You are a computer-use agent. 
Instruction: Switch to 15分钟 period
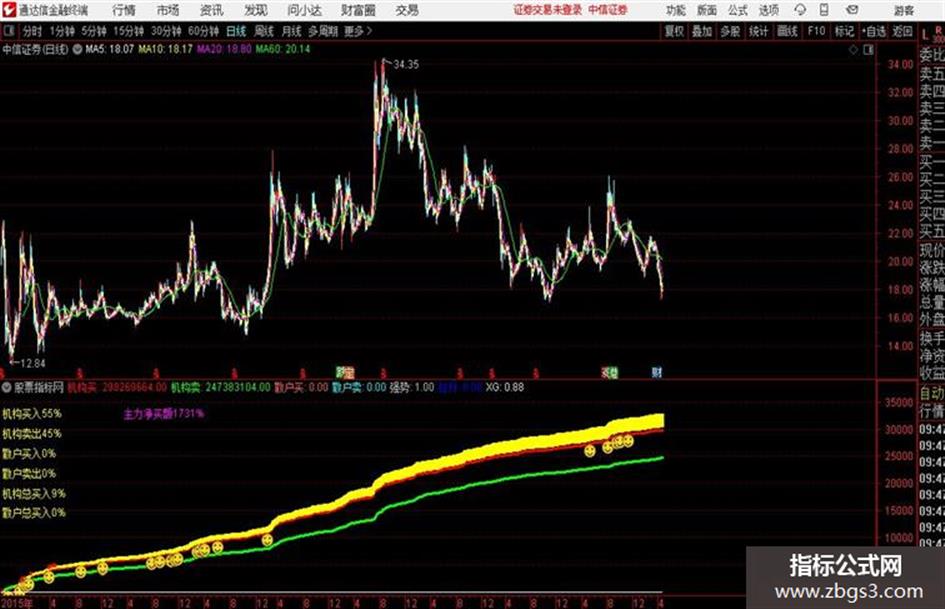(129, 31)
